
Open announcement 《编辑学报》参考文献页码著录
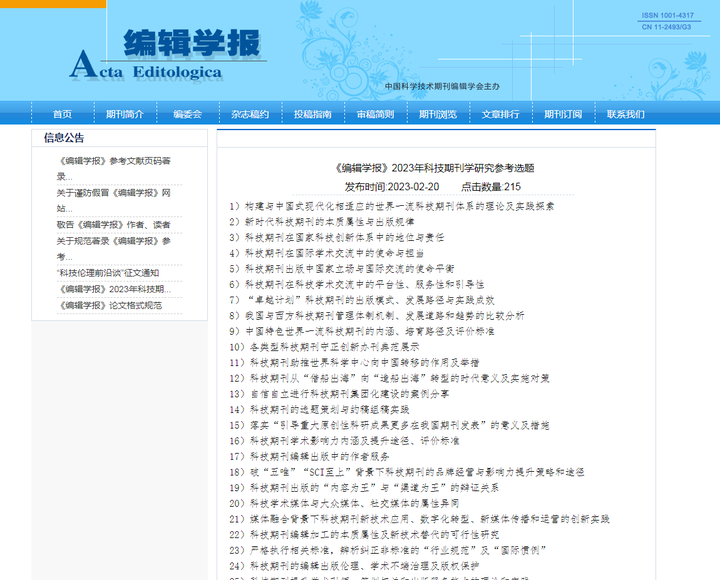(114, 169)
